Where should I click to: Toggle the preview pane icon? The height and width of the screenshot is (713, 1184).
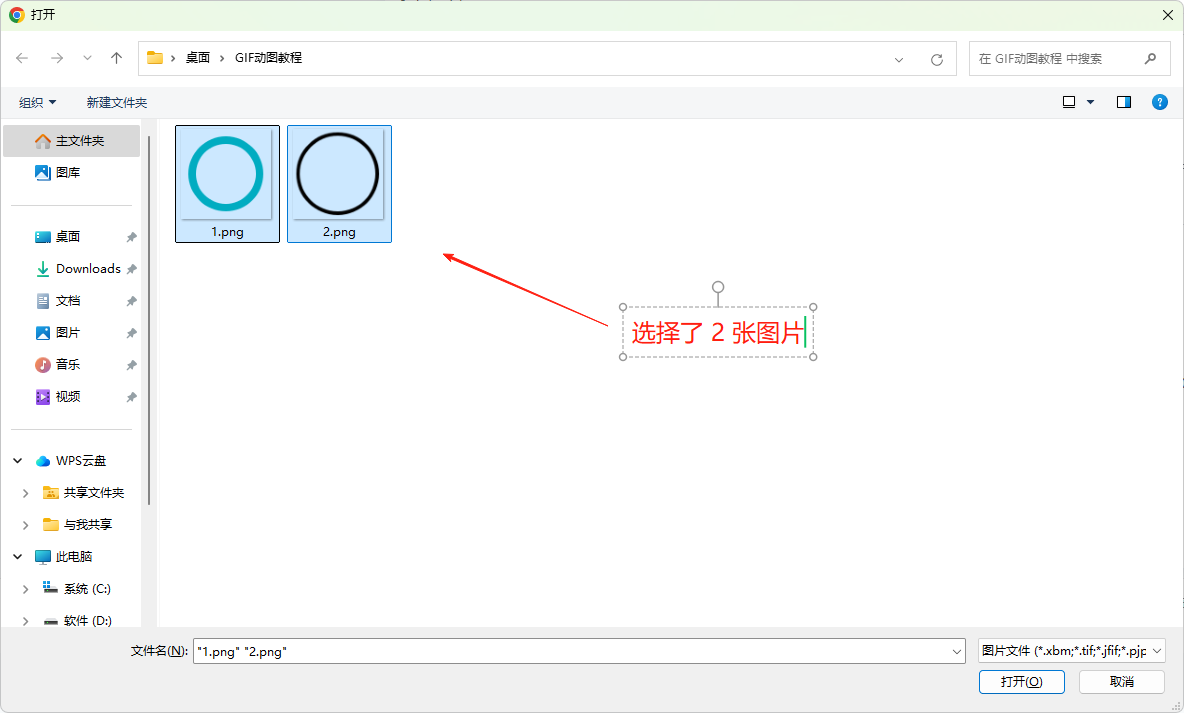[x=1124, y=102]
